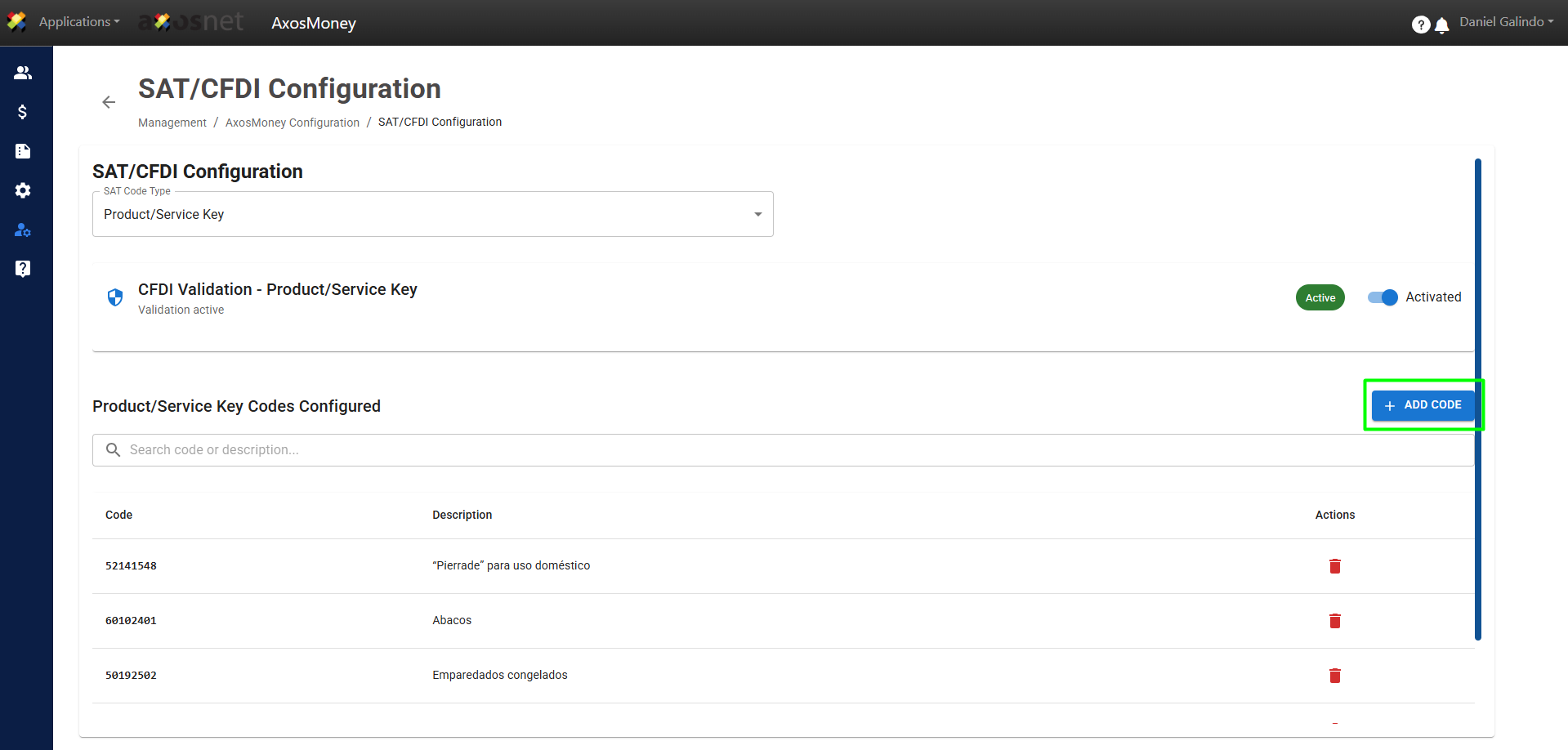
Task: Open the help question mark in top bar
Action: pyautogui.click(x=1420, y=25)
